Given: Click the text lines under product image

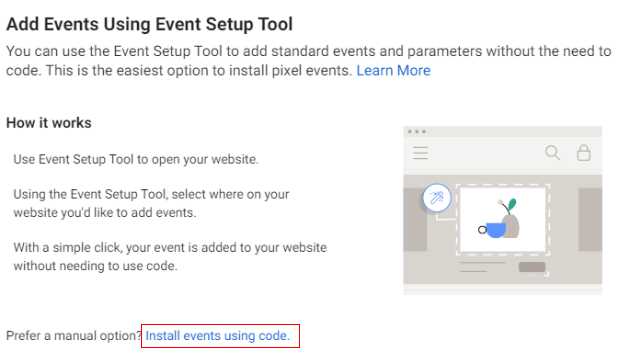Looking at the screenshot, I should coord(482,267).
